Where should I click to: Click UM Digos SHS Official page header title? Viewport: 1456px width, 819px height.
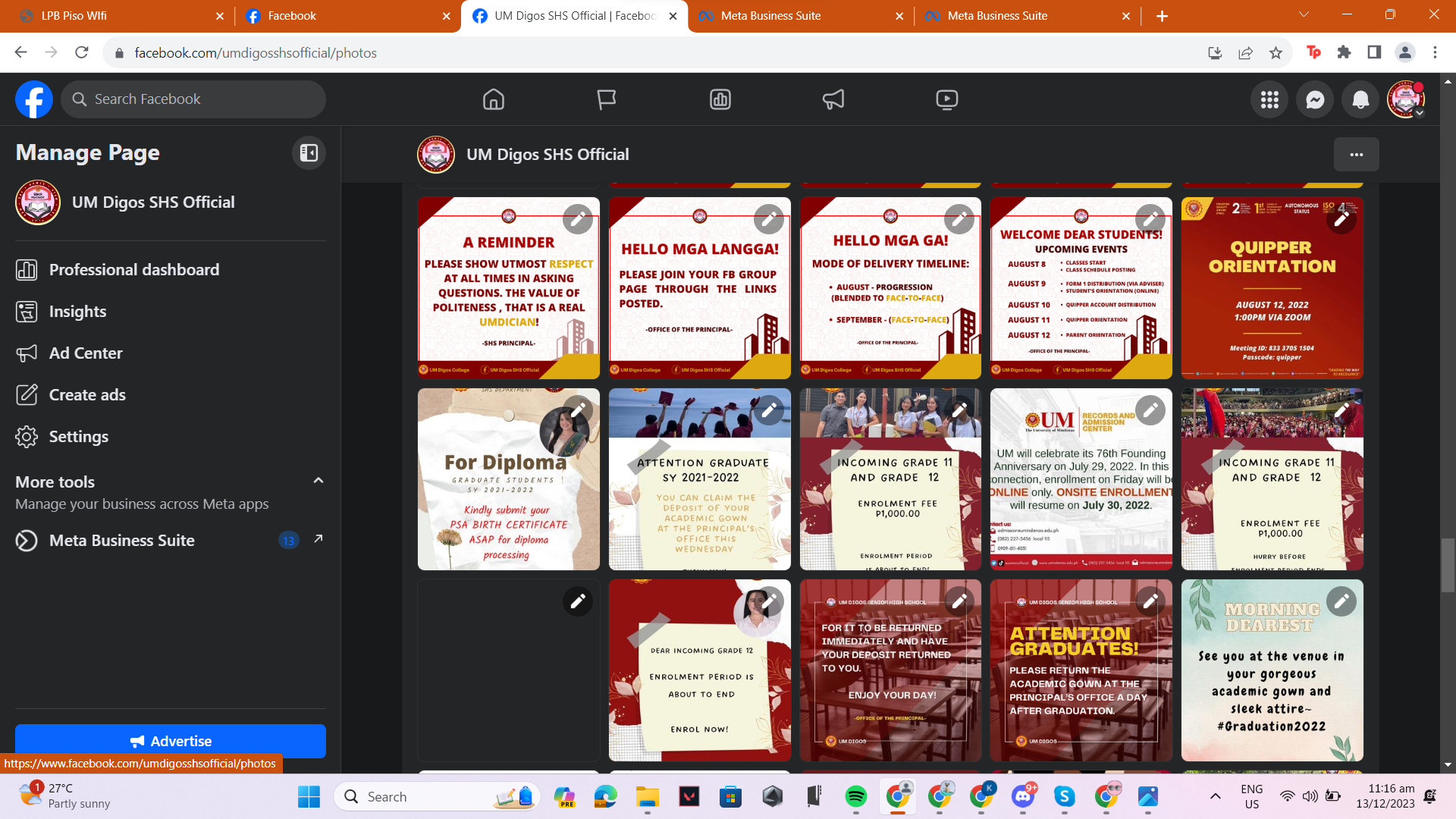(x=548, y=155)
